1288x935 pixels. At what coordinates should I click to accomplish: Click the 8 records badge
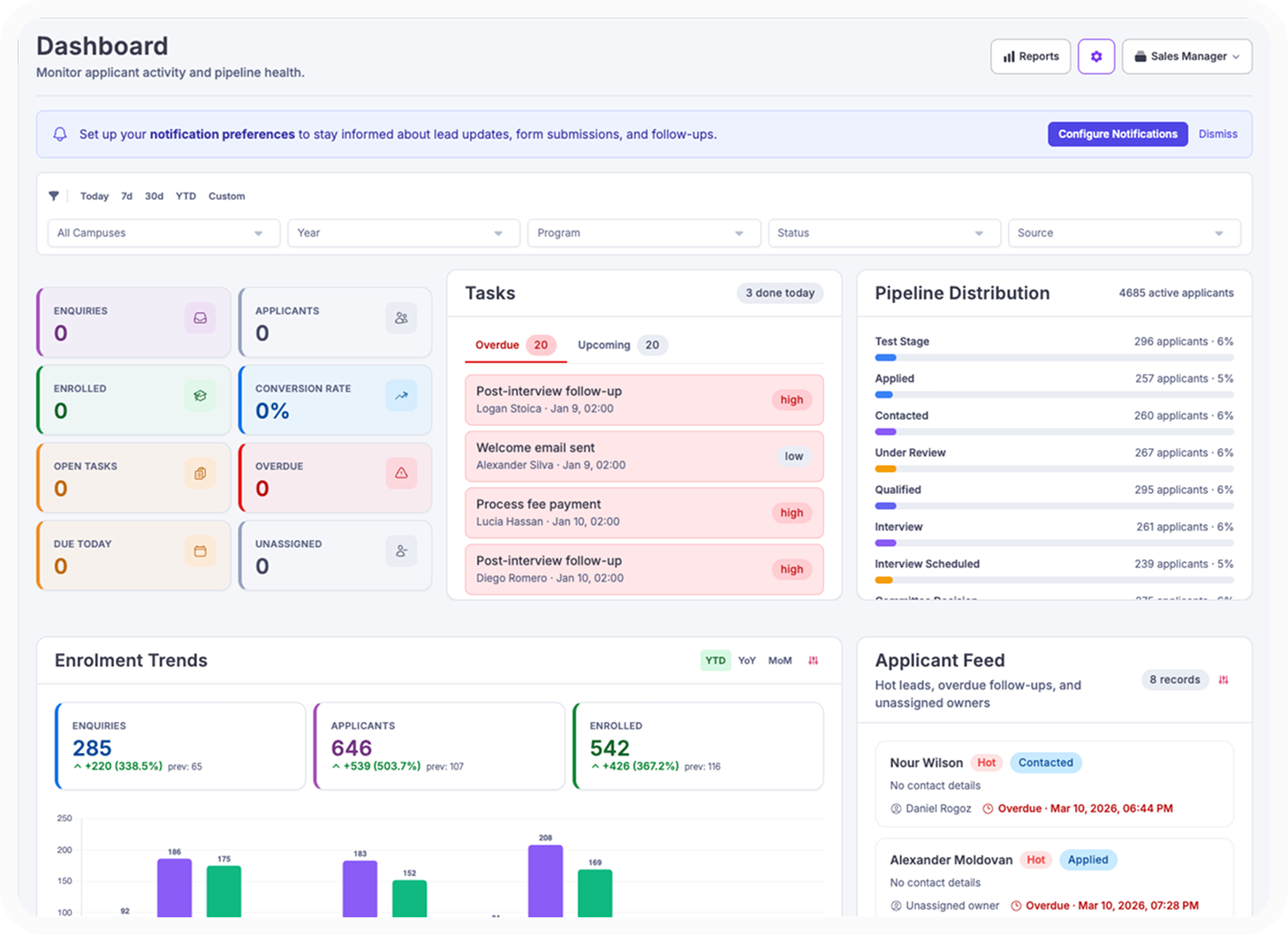point(1174,680)
